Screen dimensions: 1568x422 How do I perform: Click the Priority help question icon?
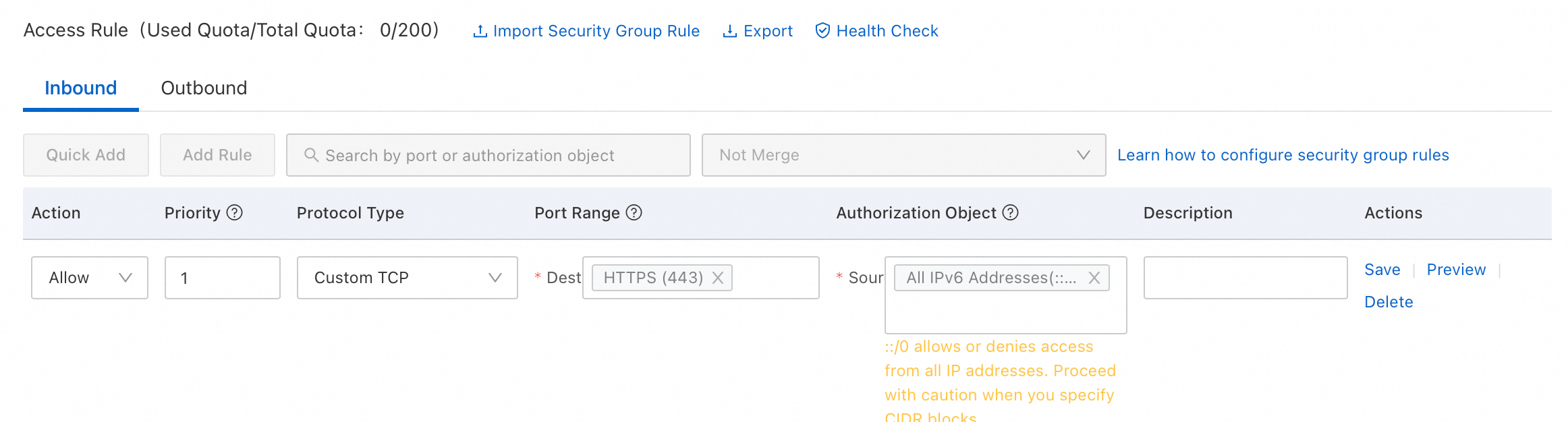234,213
